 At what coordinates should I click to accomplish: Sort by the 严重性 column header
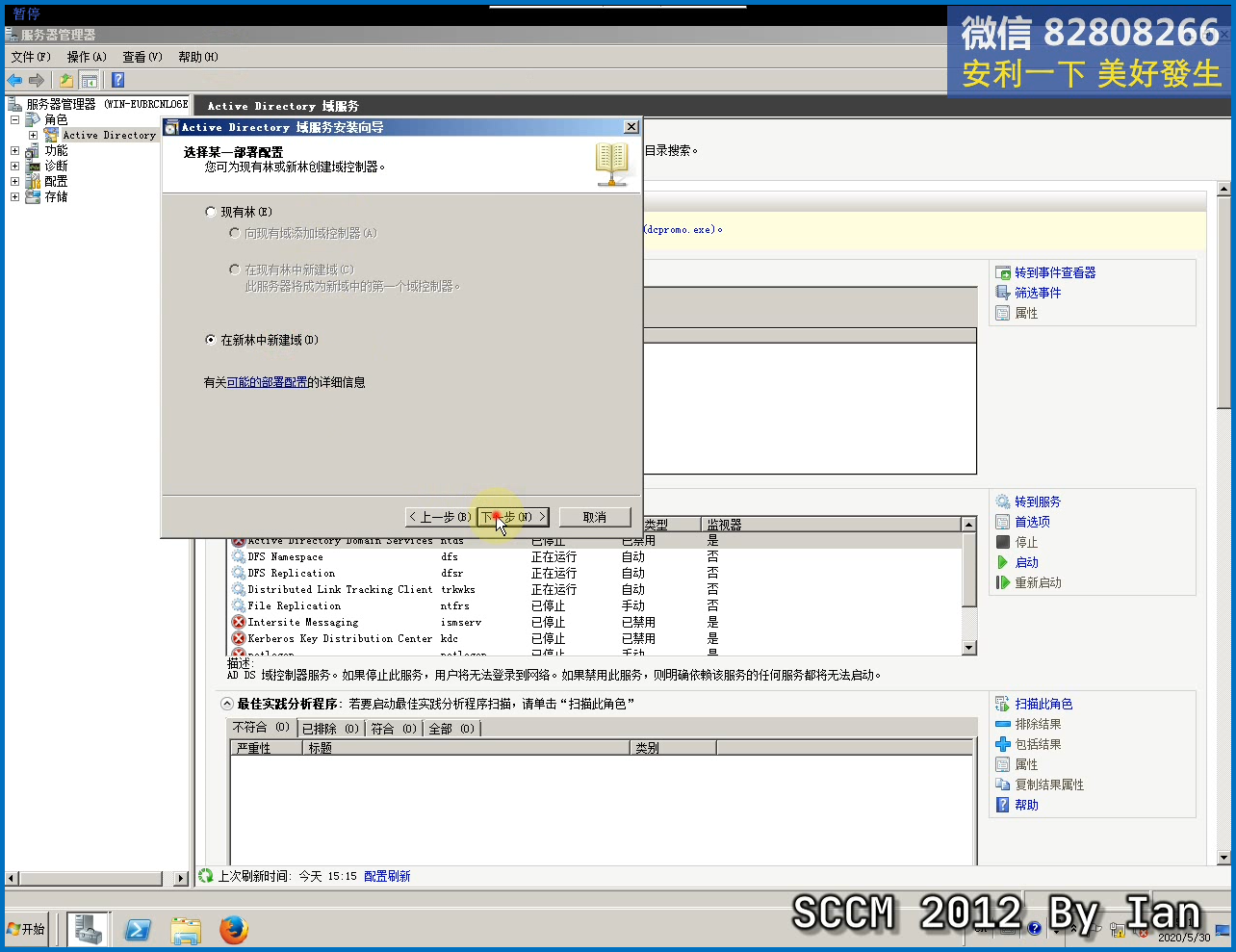point(267,748)
